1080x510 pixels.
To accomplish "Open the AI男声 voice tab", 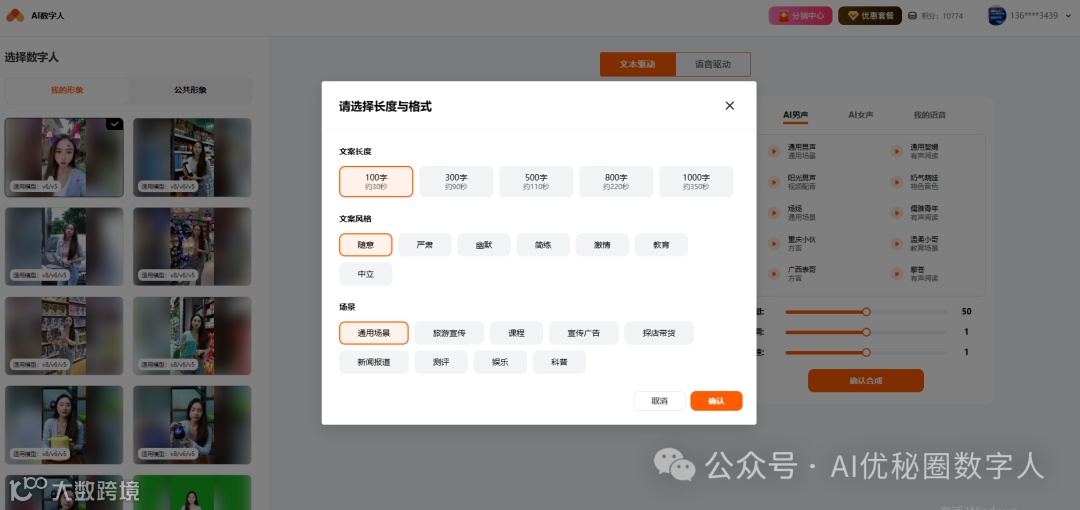I will (x=796, y=115).
